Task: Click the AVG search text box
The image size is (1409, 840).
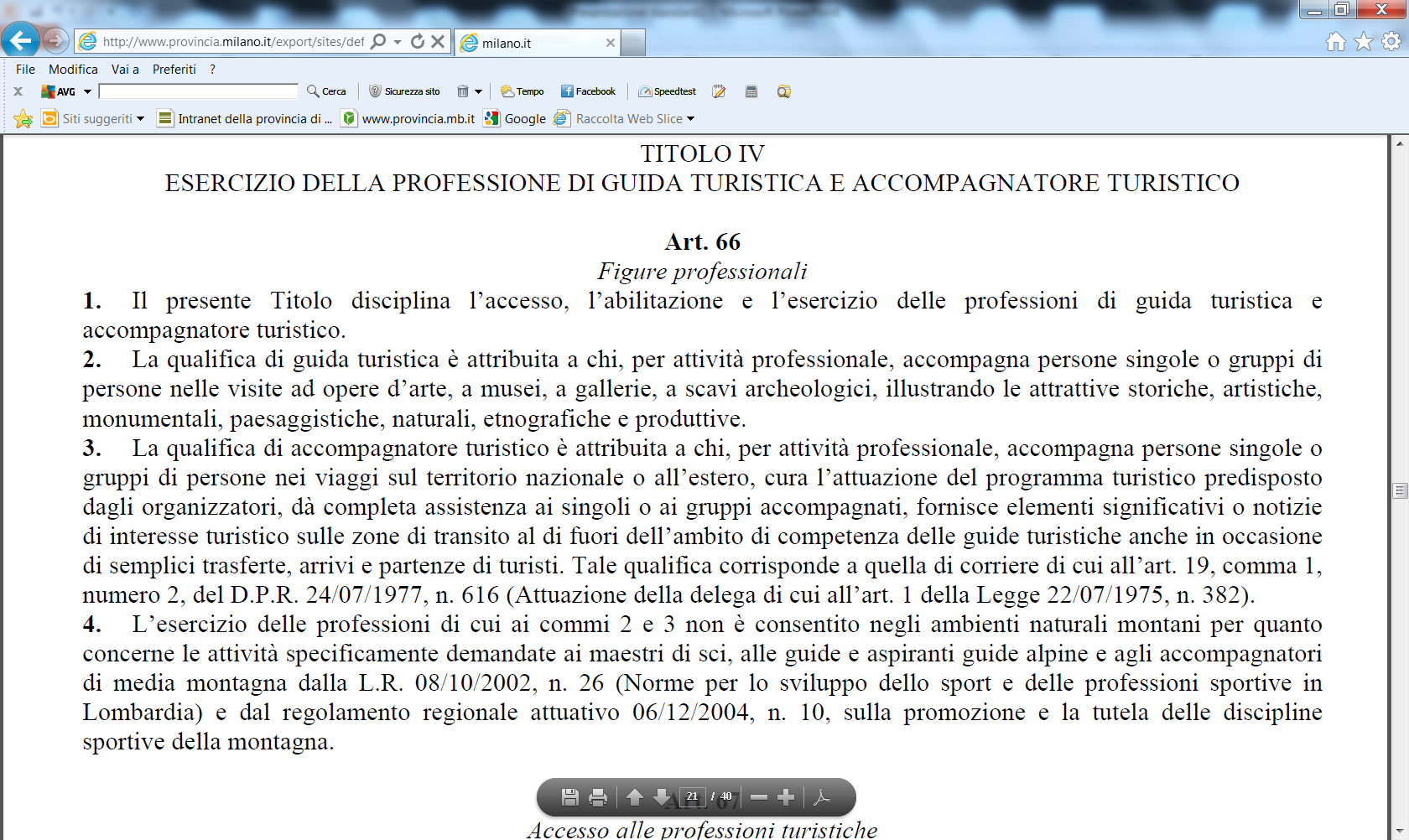Action: pos(199,91)
